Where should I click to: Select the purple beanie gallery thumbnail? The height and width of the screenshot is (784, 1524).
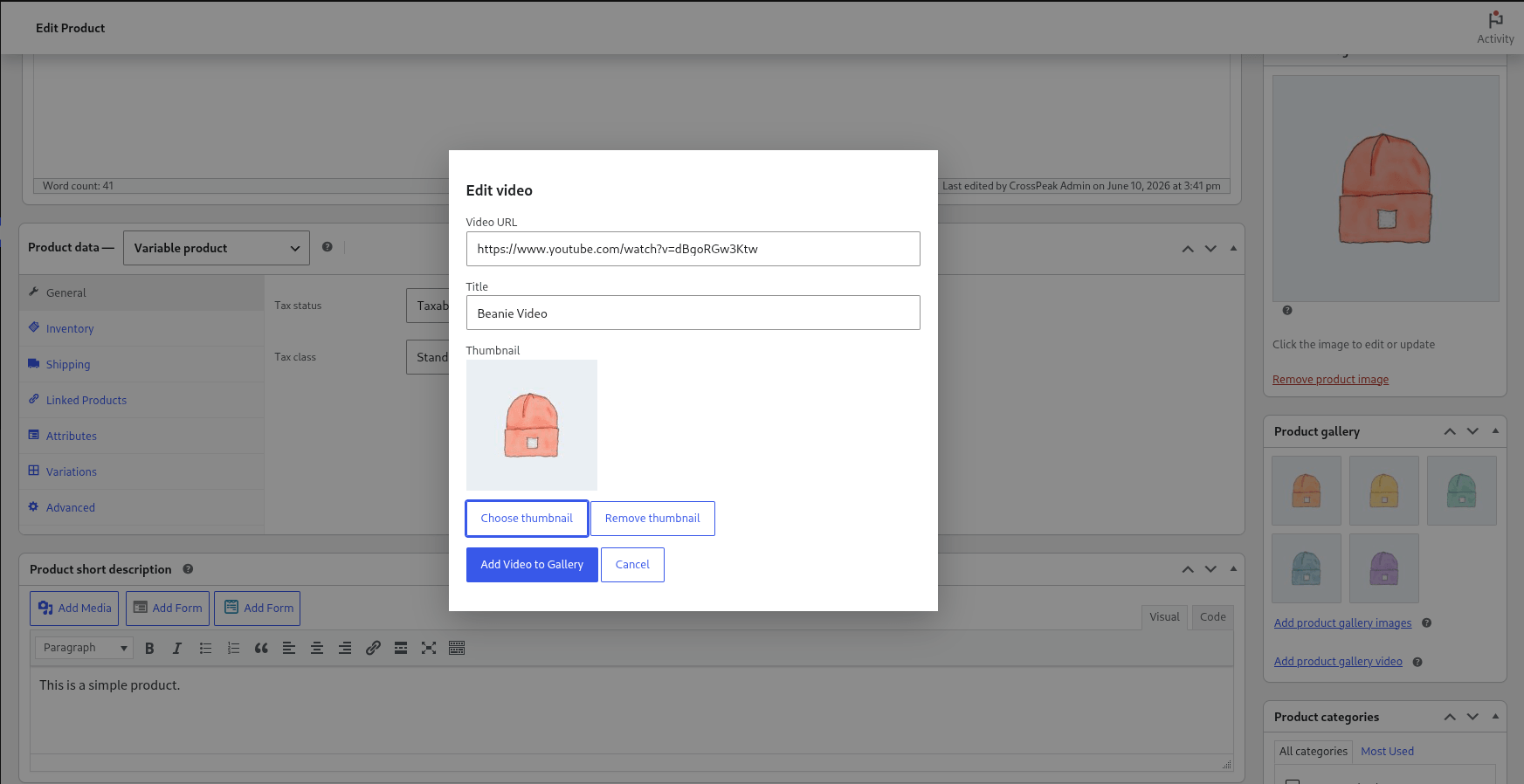tap(1384, 568)
